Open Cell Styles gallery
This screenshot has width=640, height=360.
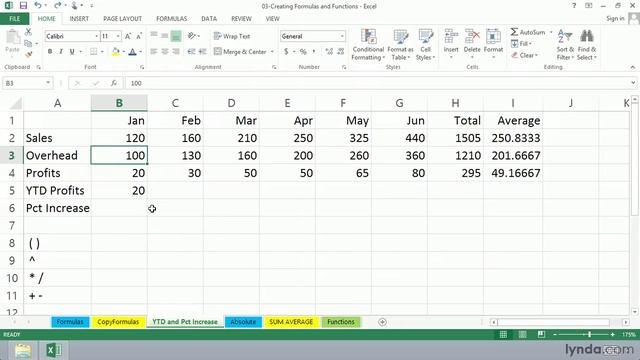[425, 45]
